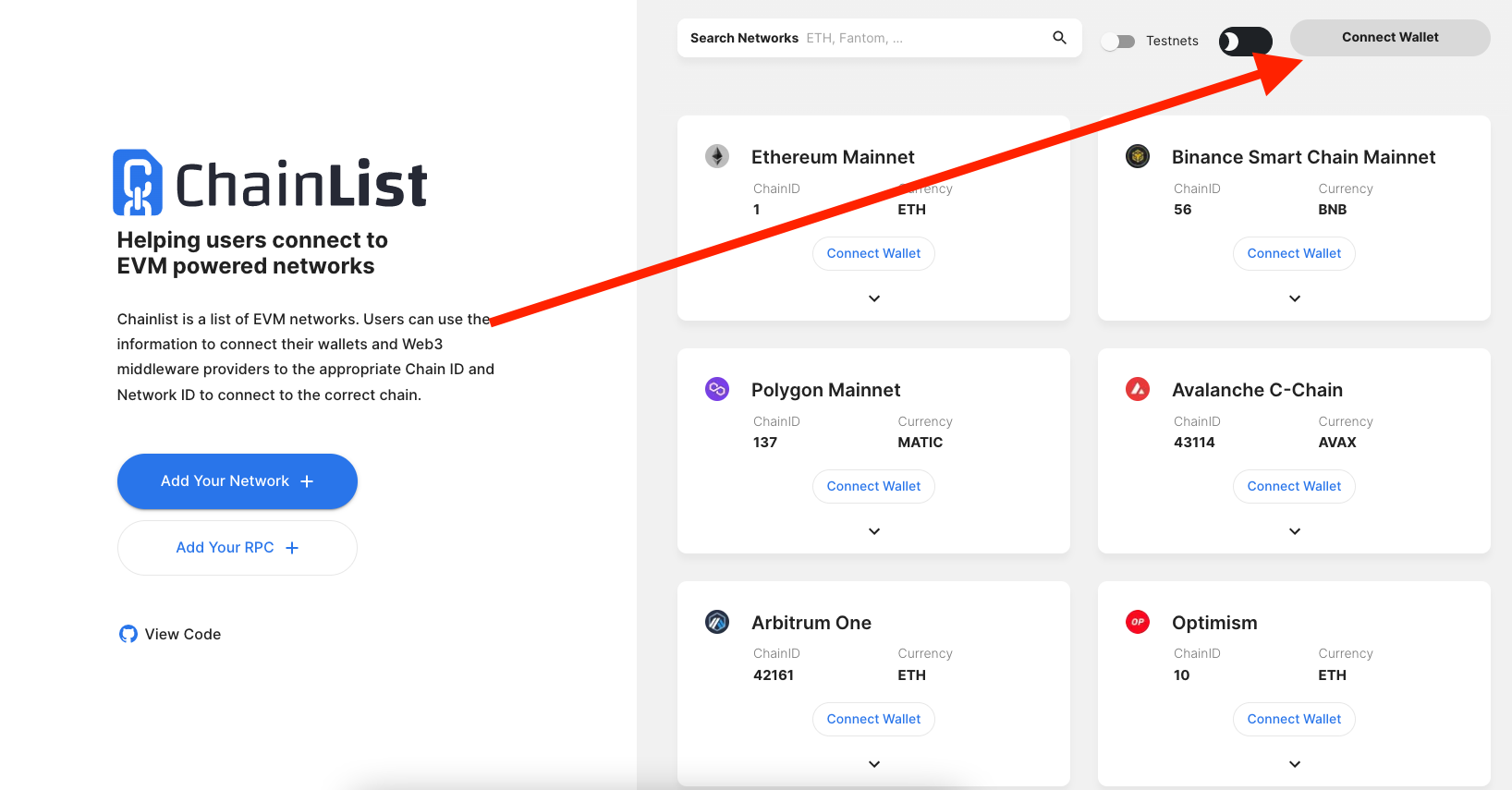Expand Optimism network details

pyautogui.click(x=1294, y=763)
